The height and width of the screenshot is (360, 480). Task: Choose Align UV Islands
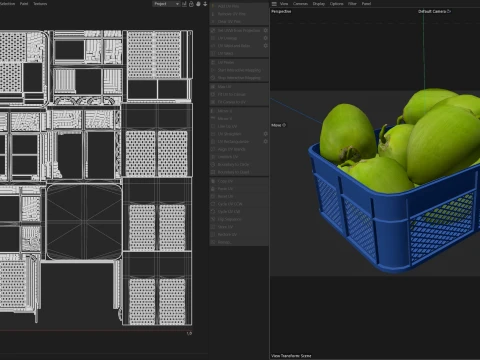click(x=239, y=149)
